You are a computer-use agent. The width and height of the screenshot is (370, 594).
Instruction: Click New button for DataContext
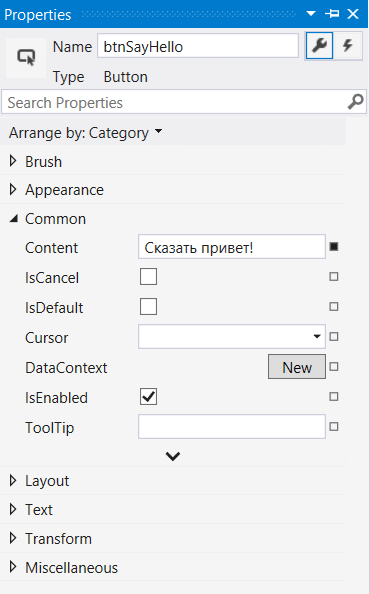pyautogui.click(x=297, y=367)
